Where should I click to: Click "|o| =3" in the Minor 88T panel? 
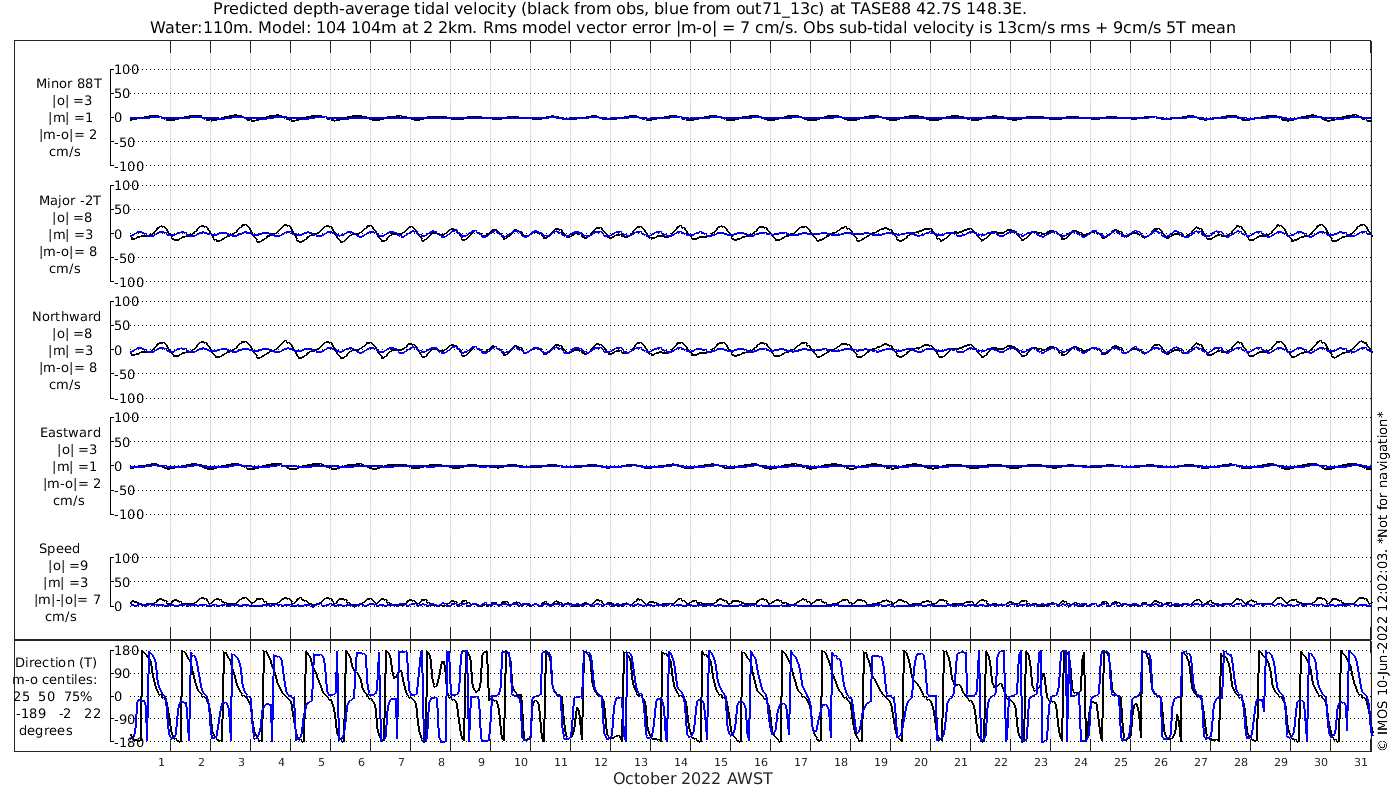point(73,101)
